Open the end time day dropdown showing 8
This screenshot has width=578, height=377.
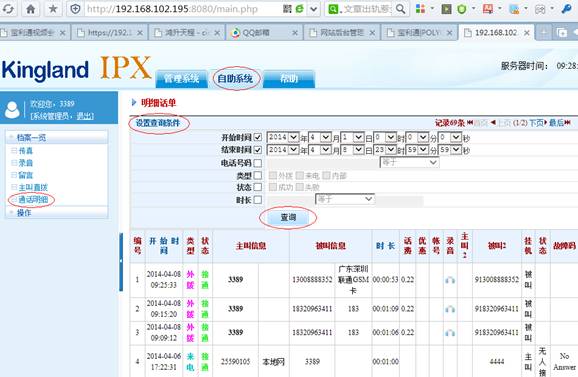pos(352,150)
